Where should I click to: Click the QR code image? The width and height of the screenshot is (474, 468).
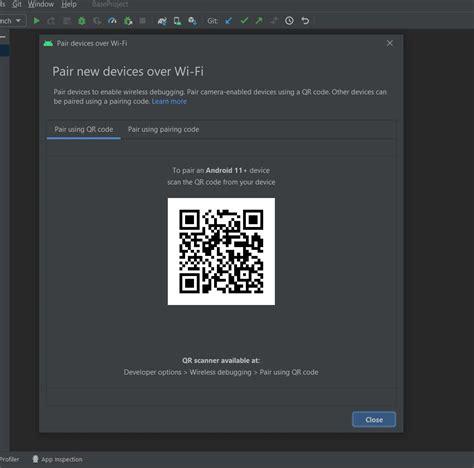(x=221, y=252)
